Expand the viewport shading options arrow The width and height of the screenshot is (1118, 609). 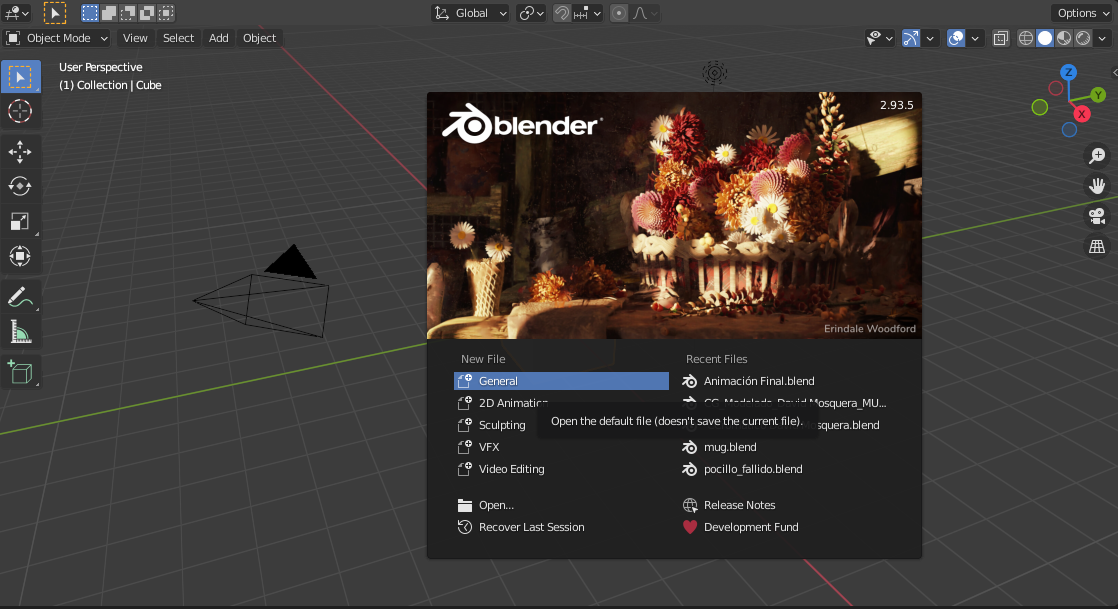tap(1102, 38)
